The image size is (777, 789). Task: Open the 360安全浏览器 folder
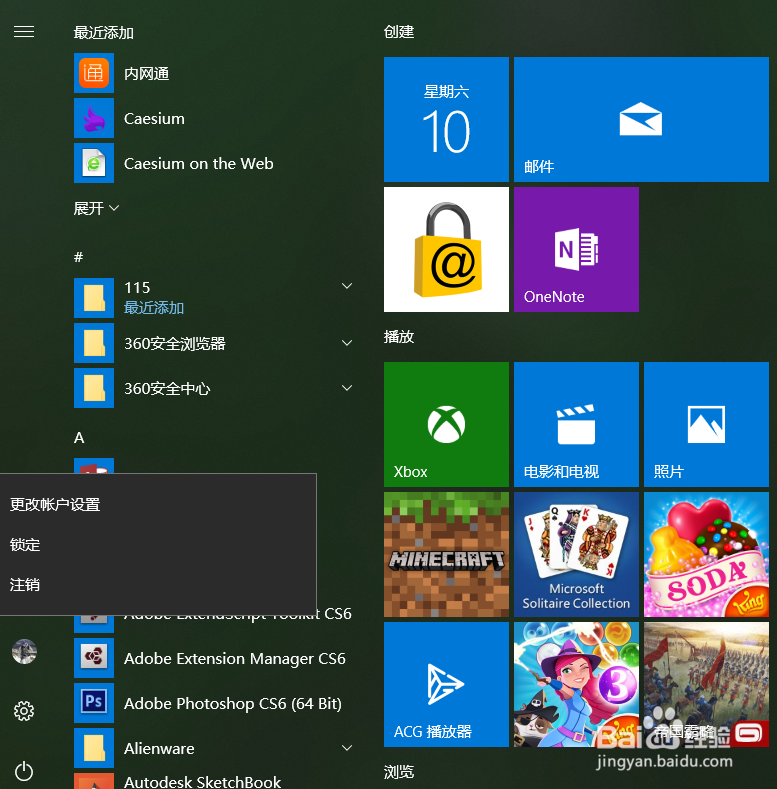tap(214, 343)
